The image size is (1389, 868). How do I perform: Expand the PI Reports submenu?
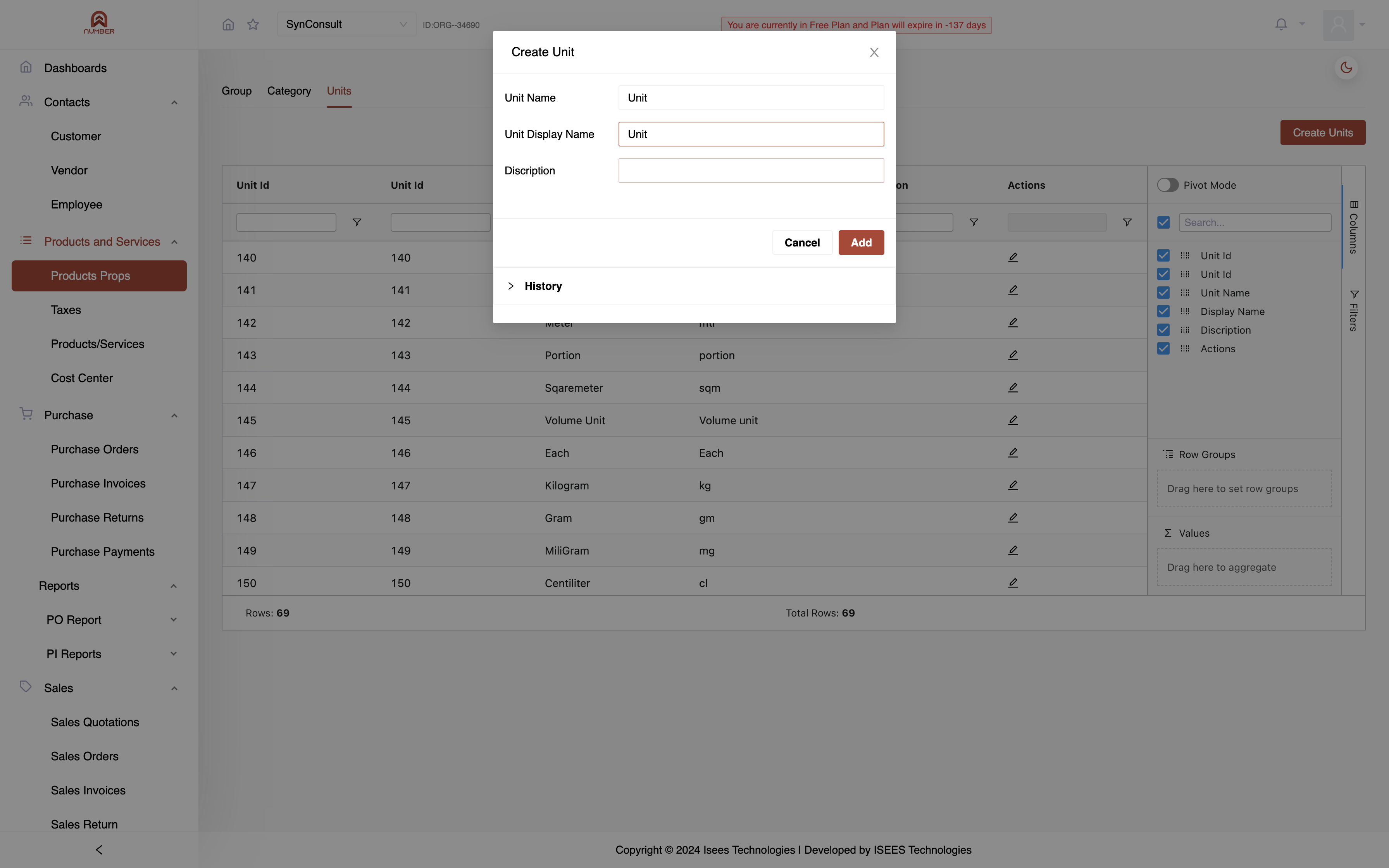173,653
